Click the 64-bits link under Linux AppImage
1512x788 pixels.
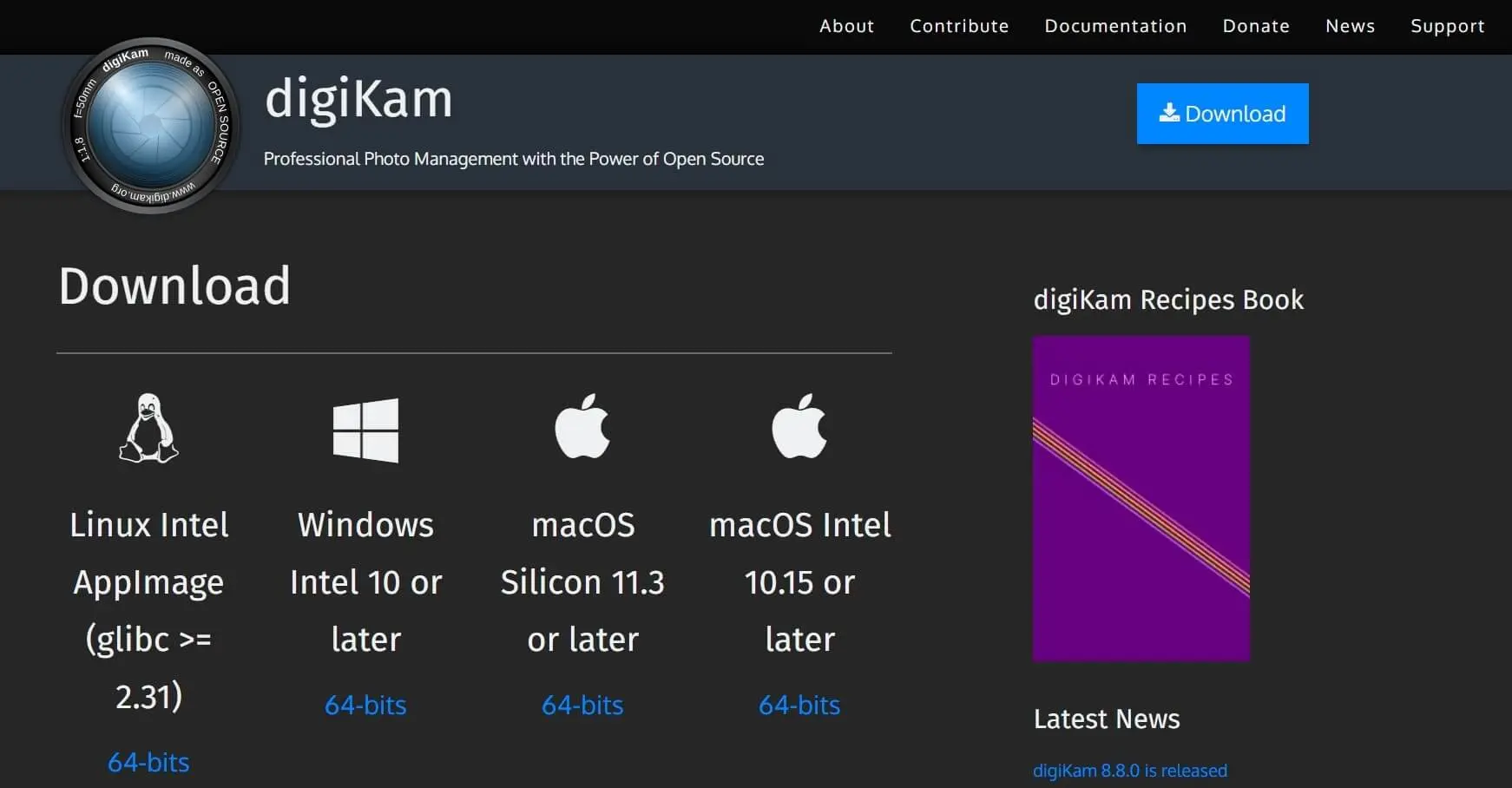click(148, 762)
